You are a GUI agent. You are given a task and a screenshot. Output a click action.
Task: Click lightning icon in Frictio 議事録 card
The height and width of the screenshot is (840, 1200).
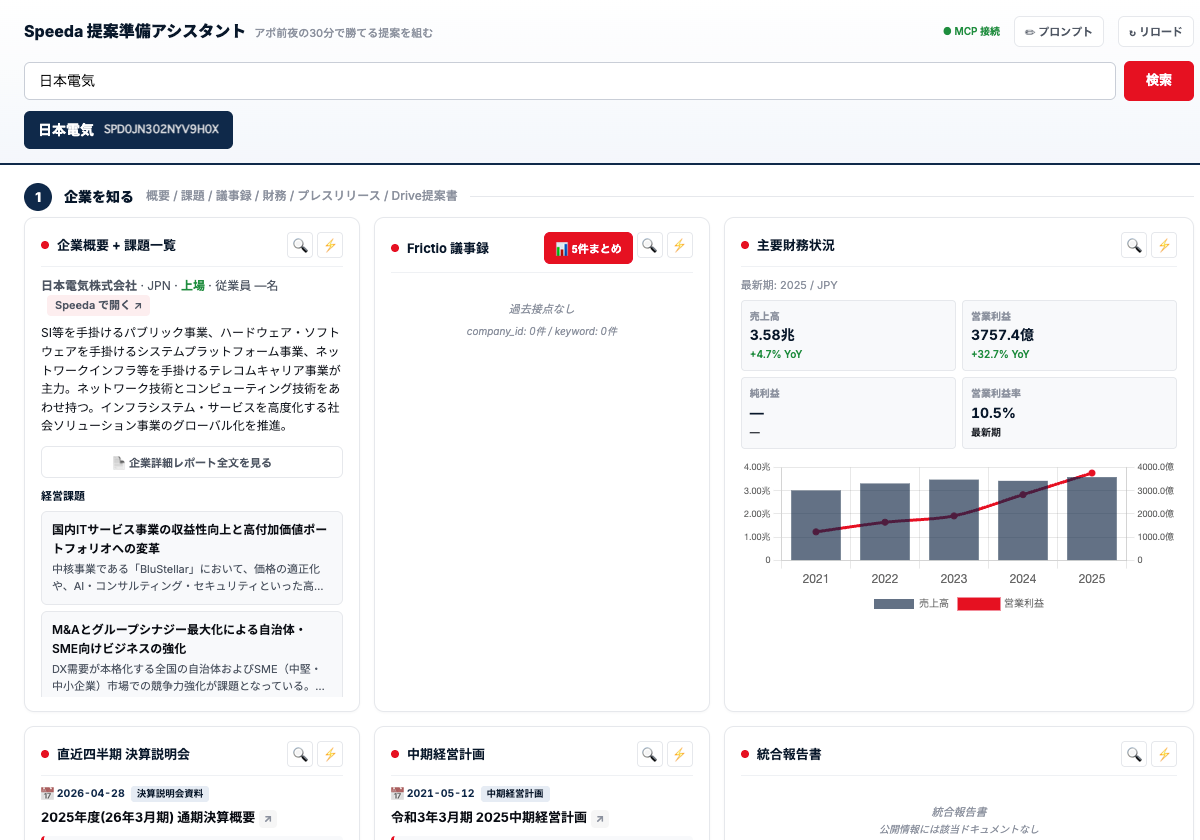680,245
